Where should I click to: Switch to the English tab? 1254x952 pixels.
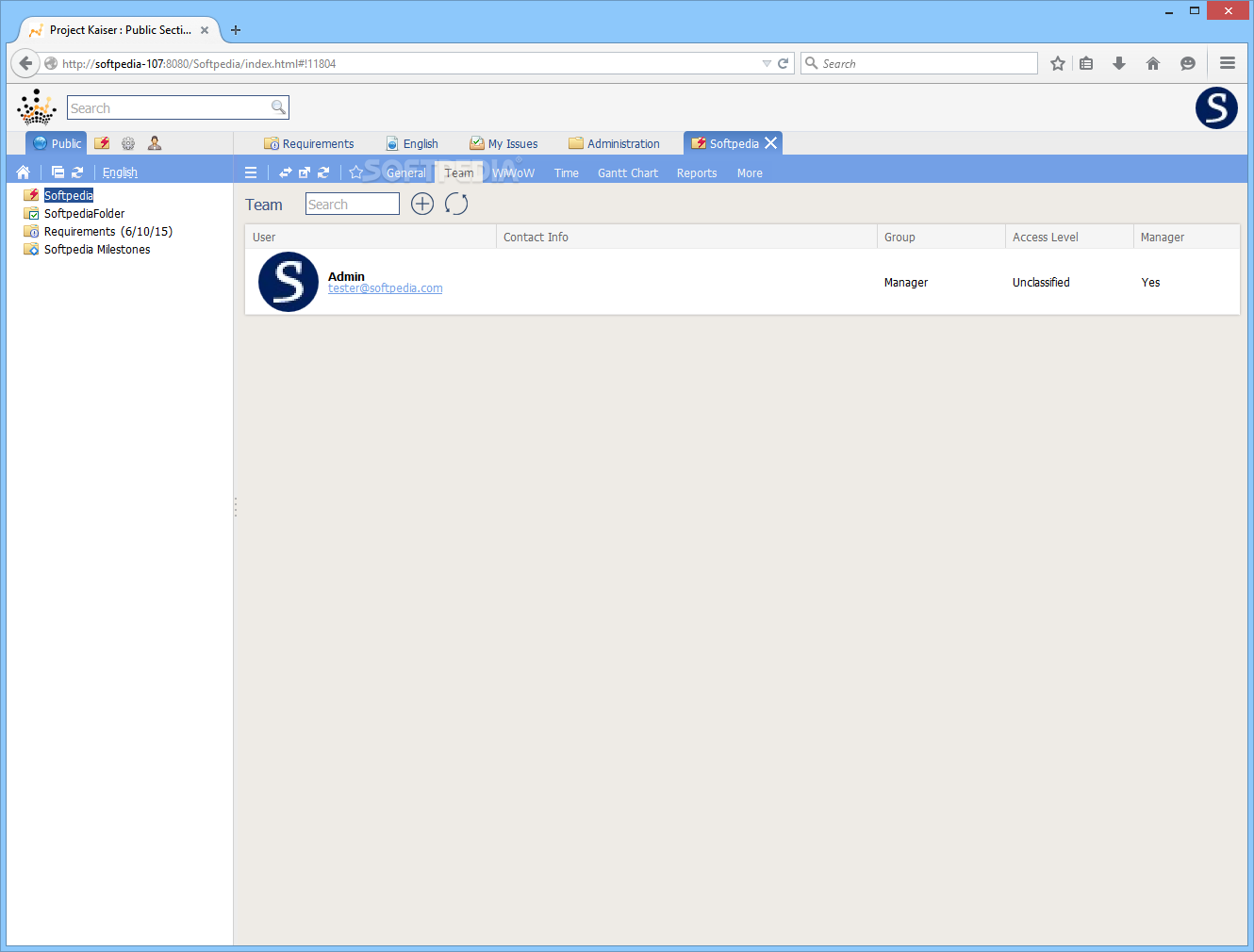[412, 143]
